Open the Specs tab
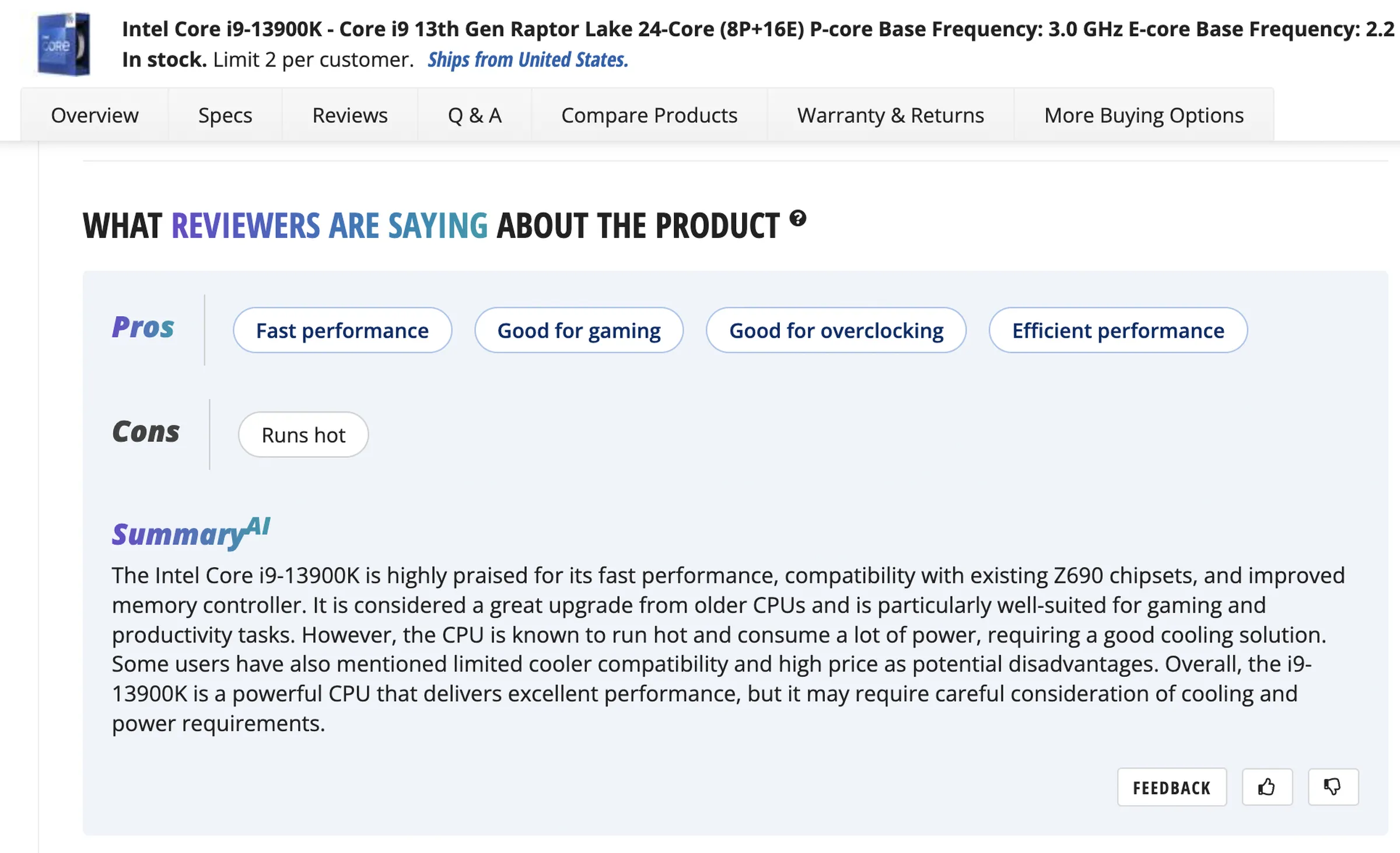 coord(225,115)
